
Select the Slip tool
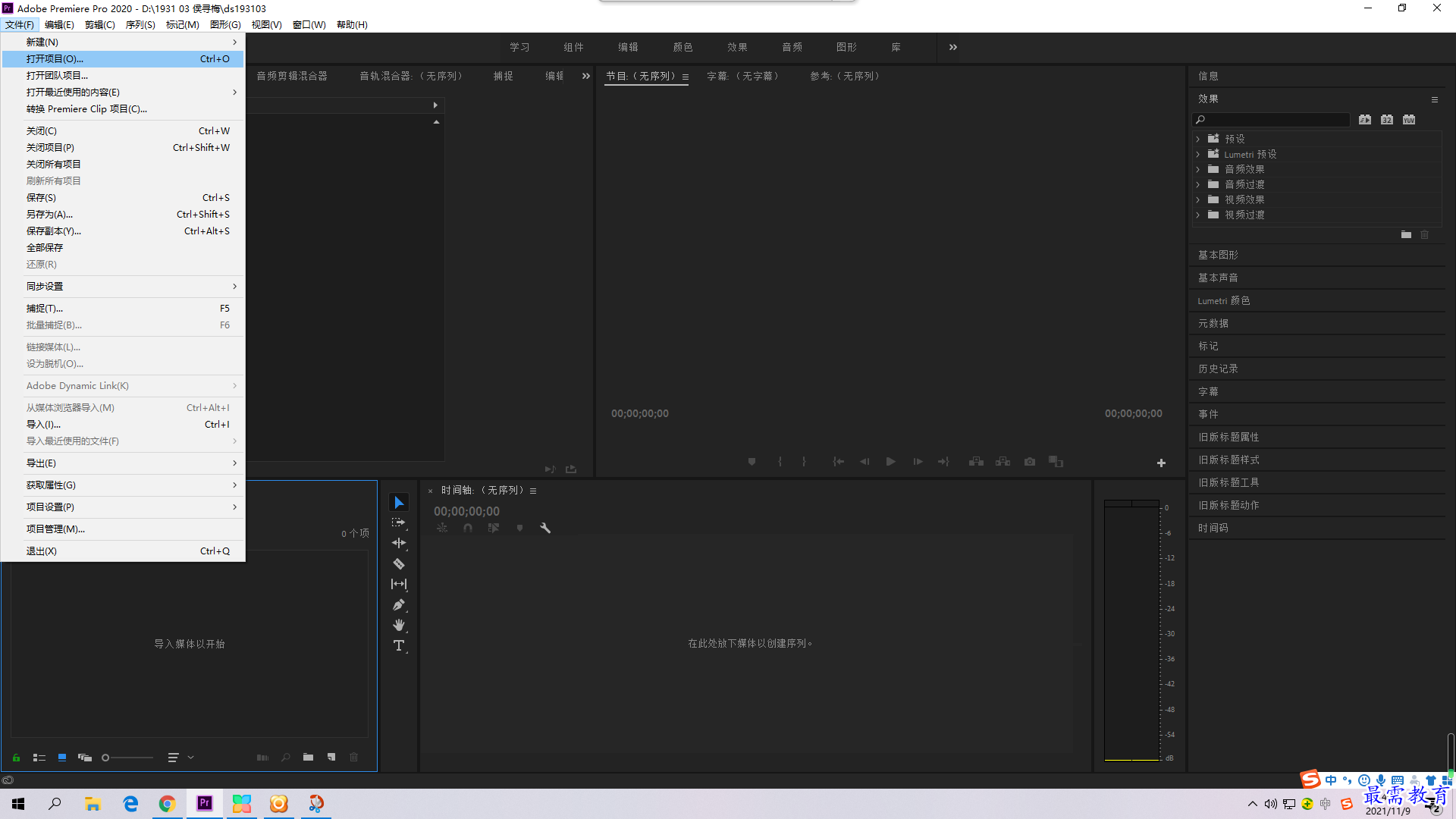pyautogui.click(x=399, y=584)
